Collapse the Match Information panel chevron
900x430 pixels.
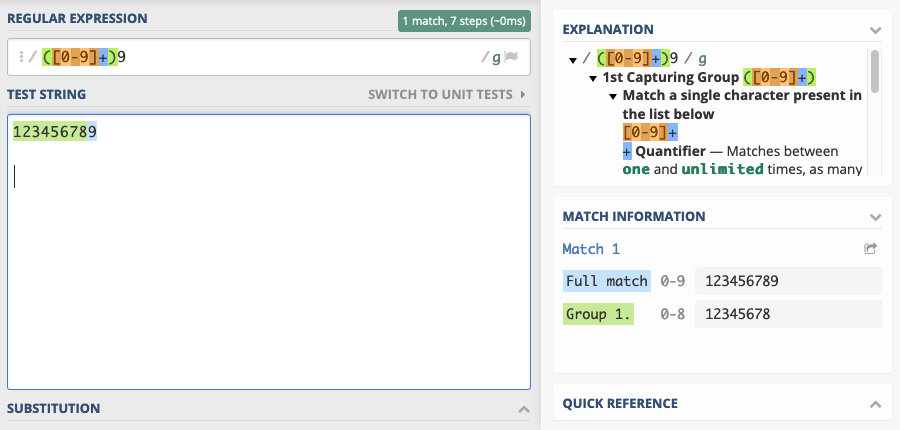point(875,217)
